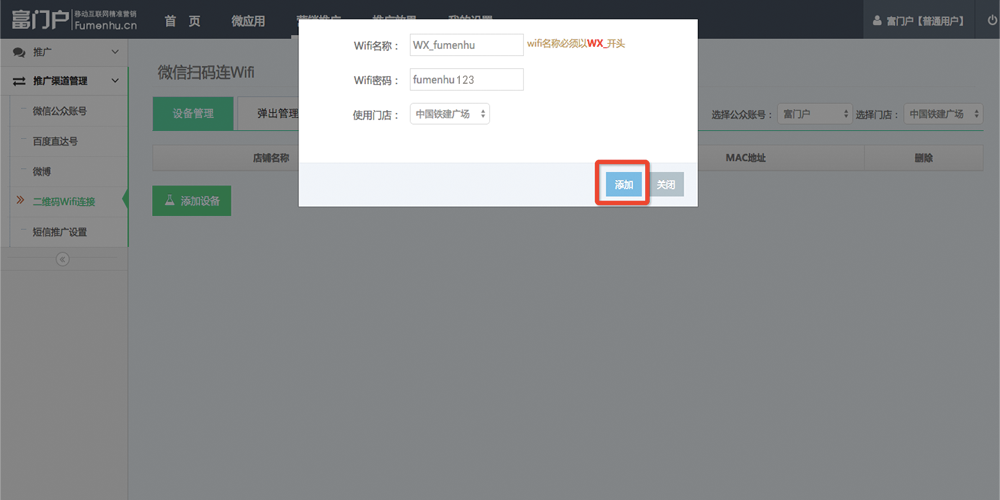The image size is (1000, 500).
Task: Open the 选择公众账号 dropdown
Action: point(815,114)
